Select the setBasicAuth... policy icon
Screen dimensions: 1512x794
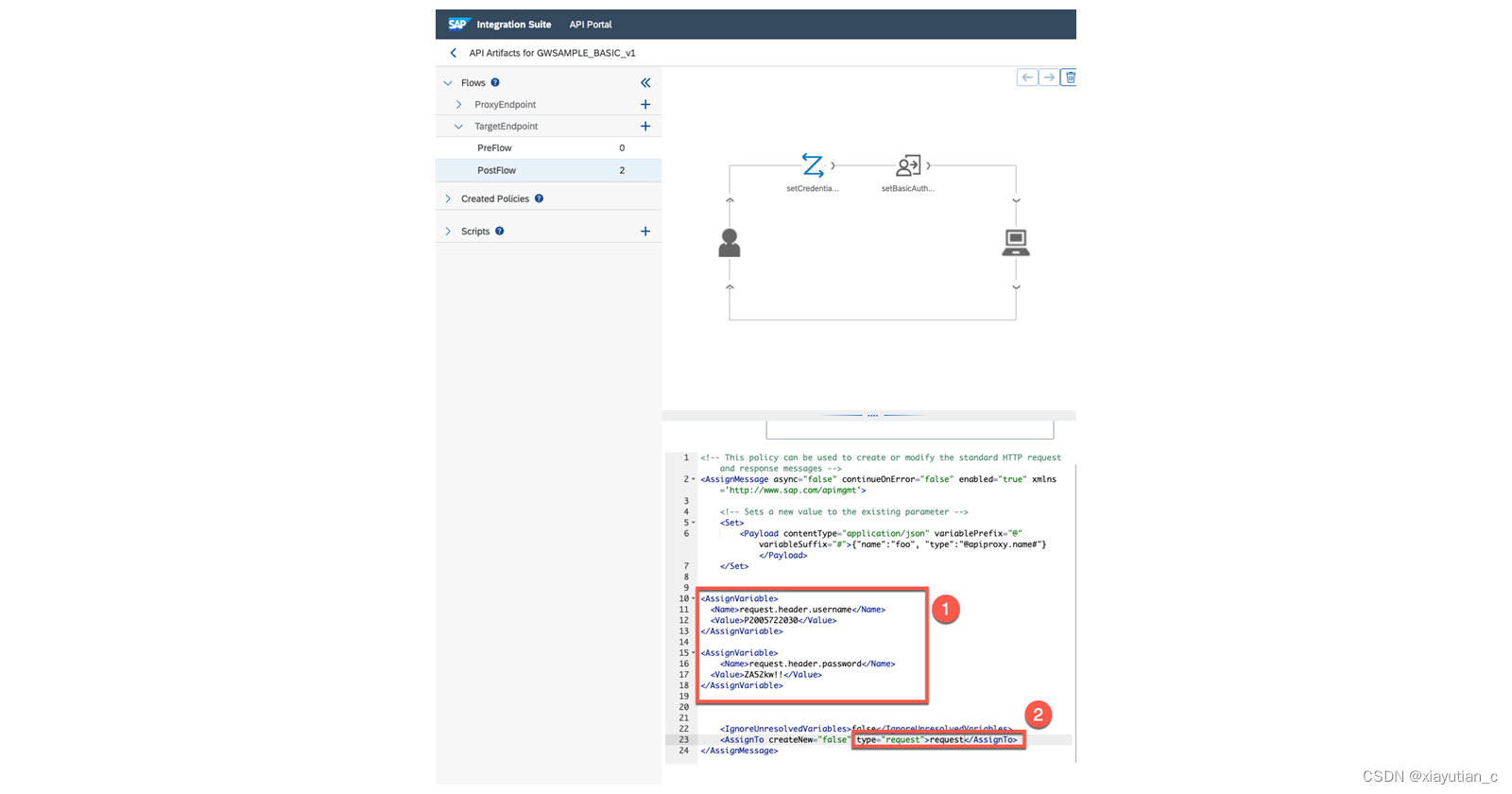pyautogui.click(x=908, y=165)
